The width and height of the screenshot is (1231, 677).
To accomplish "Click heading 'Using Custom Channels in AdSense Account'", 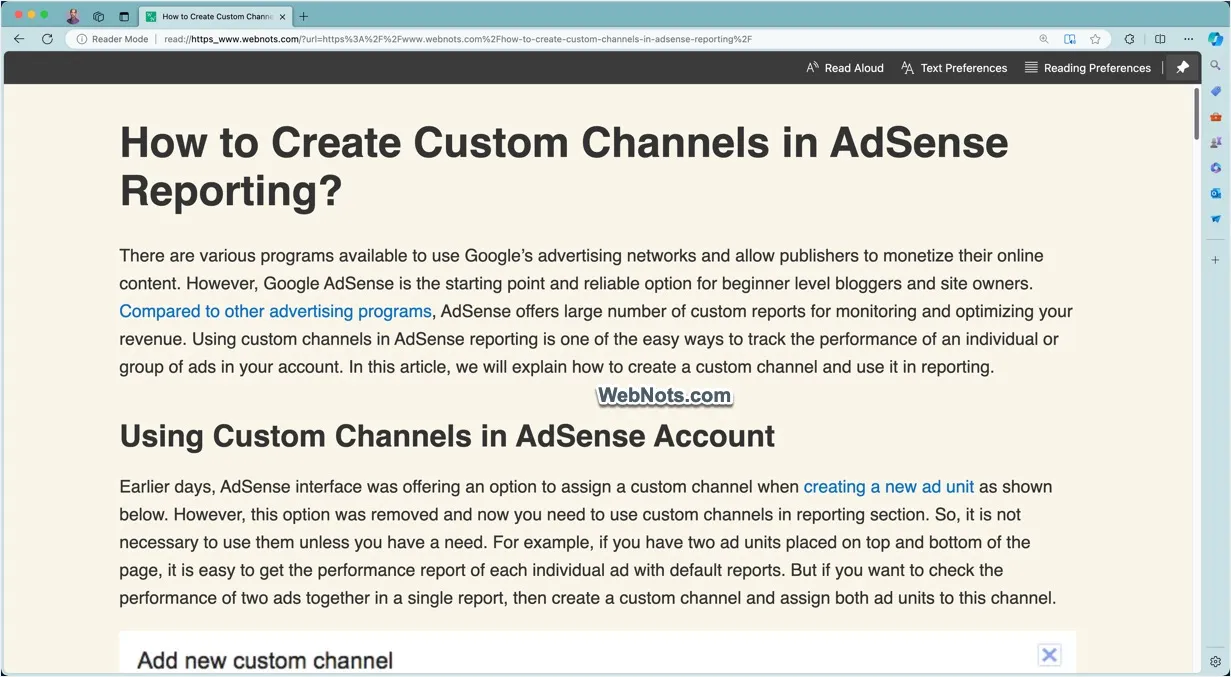I will click(x=447, y=436).
